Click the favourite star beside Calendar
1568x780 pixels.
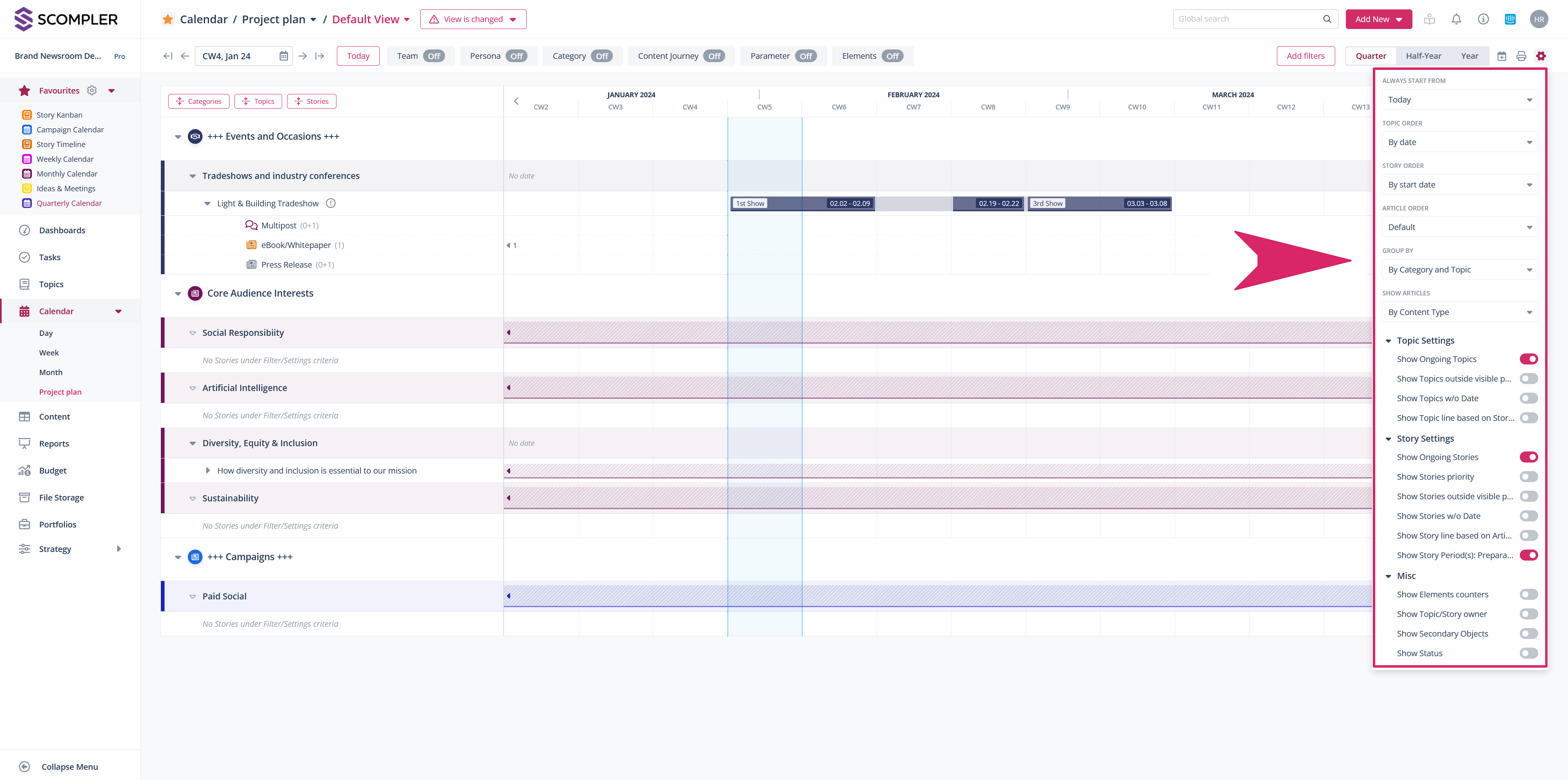point(167,20)
